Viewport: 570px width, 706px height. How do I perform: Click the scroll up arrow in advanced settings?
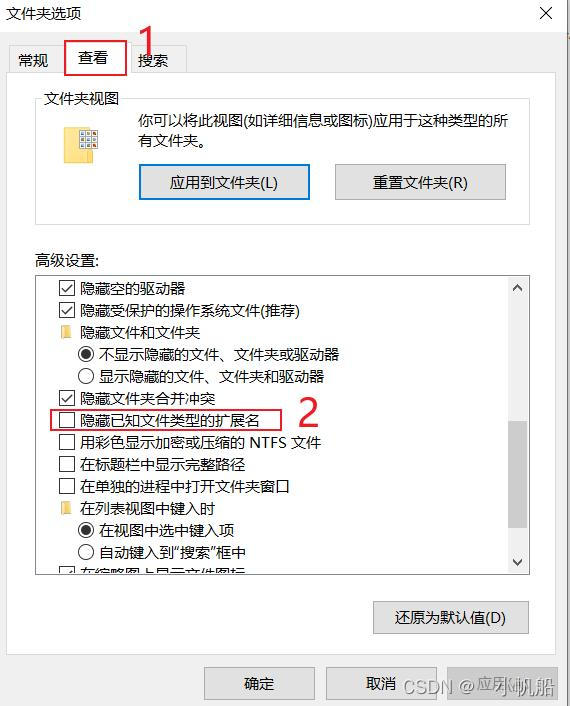(x=517, y=288)
